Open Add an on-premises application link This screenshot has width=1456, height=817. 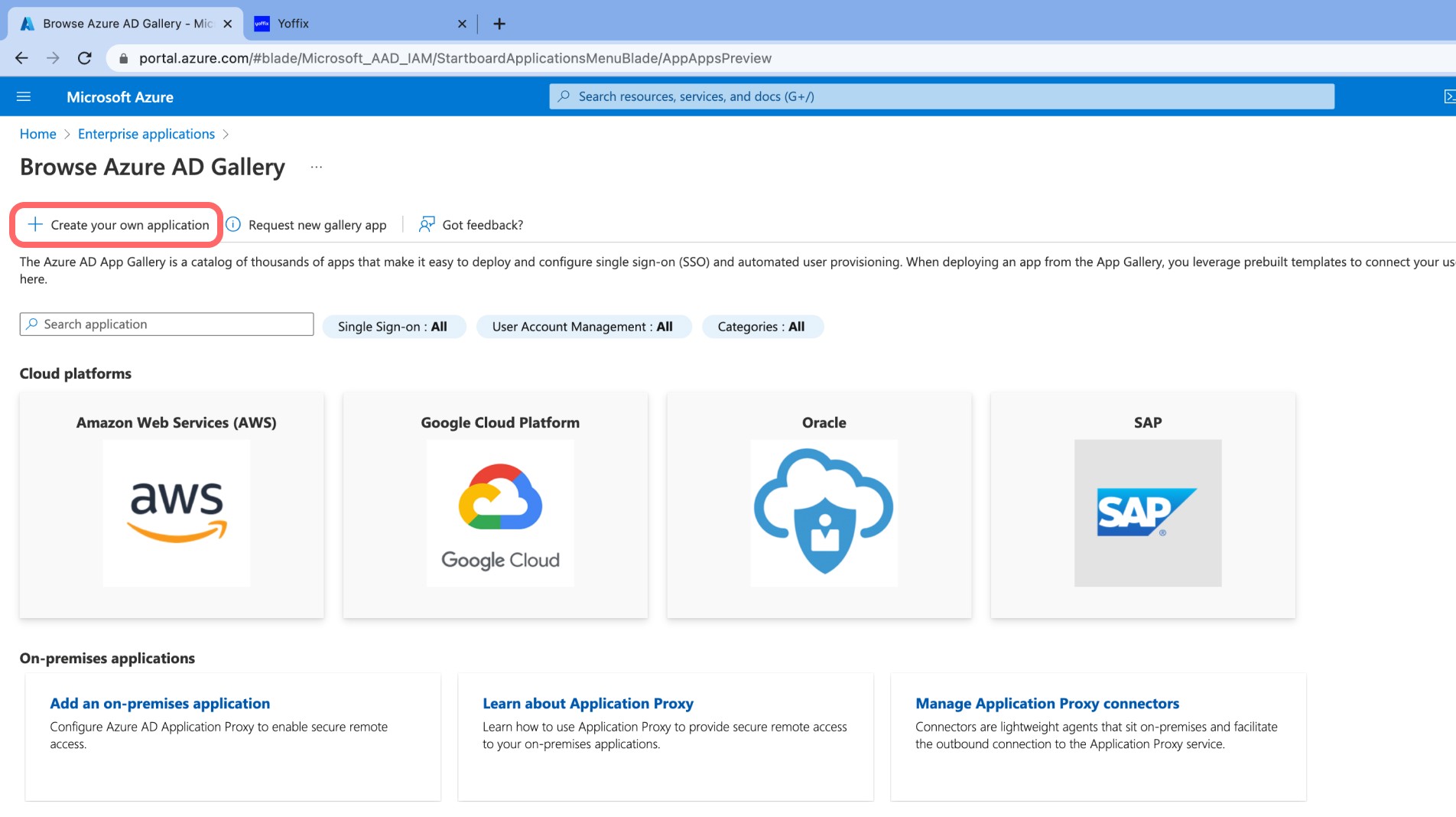point(160,703)
